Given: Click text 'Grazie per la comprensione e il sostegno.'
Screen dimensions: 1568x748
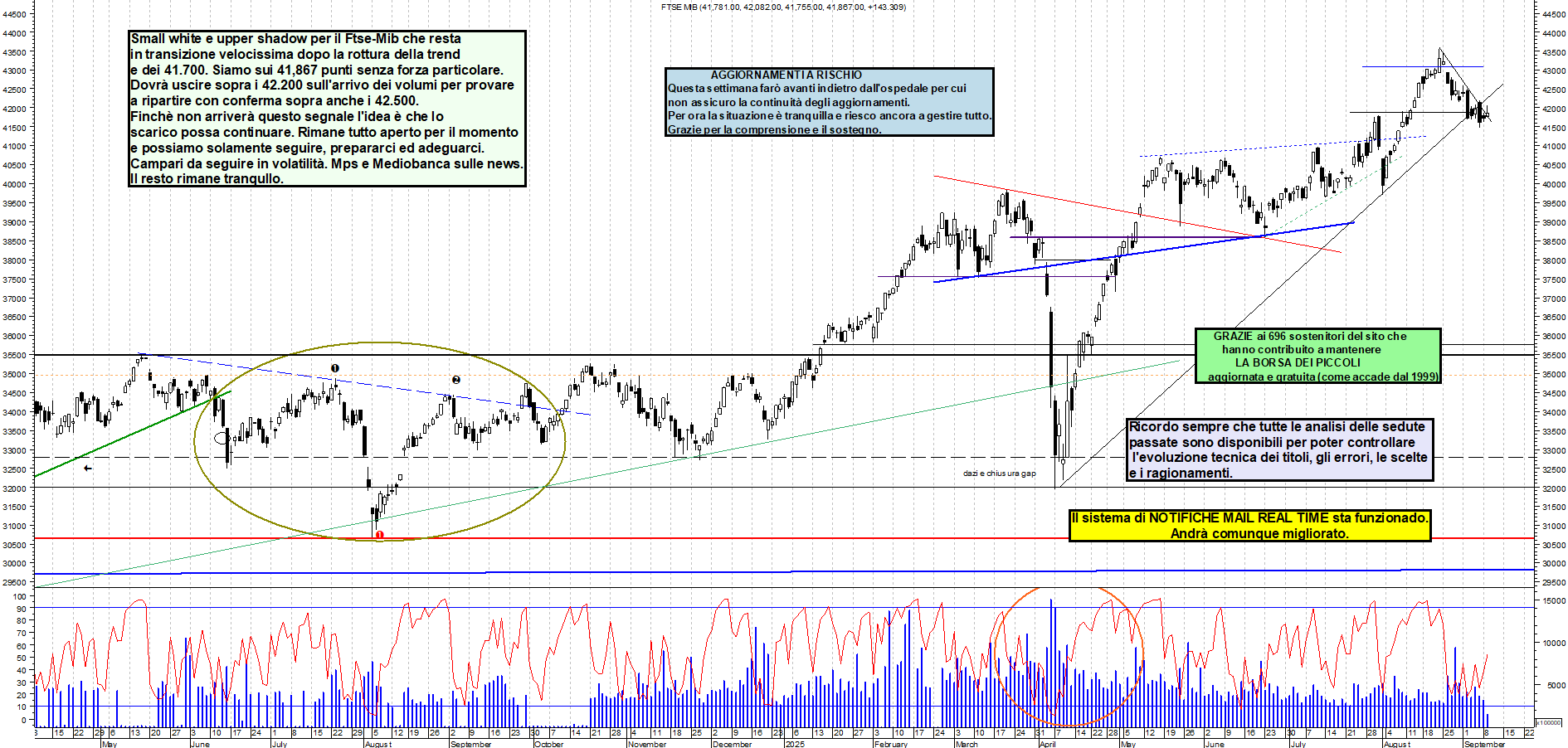Looking at the screenshot, I should 774,129.
